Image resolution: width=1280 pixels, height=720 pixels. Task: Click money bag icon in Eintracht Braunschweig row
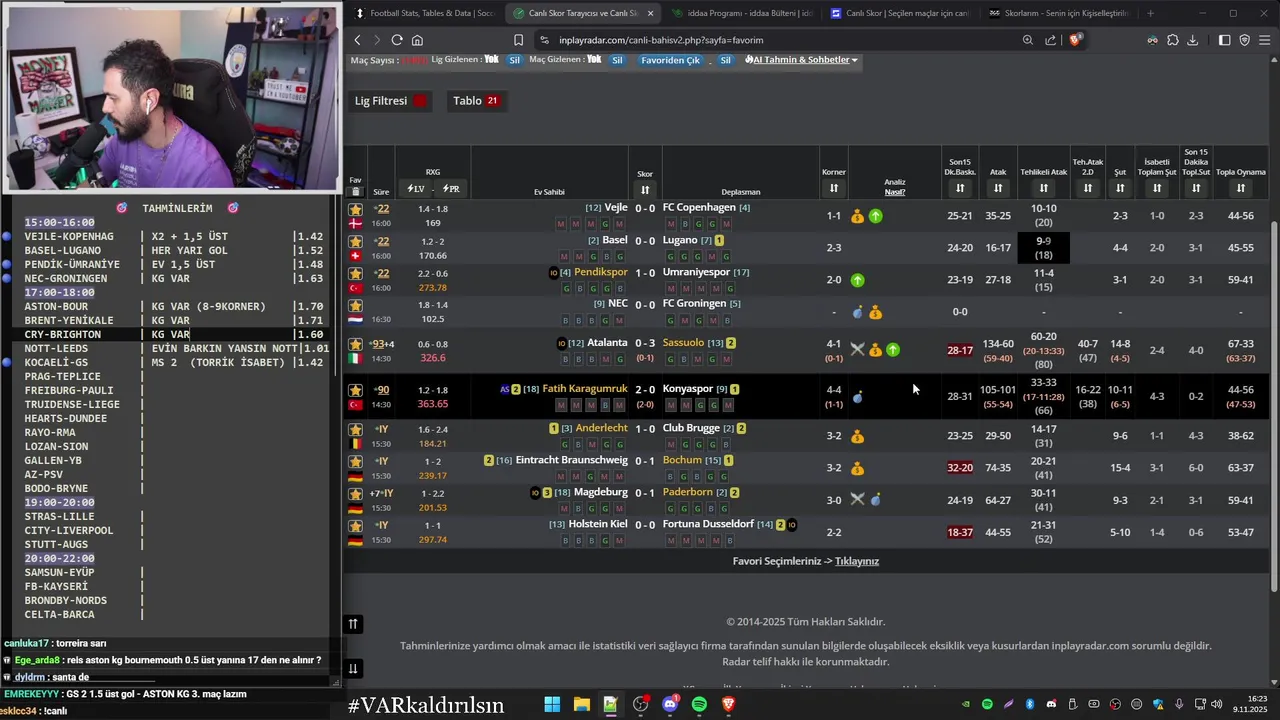[x=857, y=468]
